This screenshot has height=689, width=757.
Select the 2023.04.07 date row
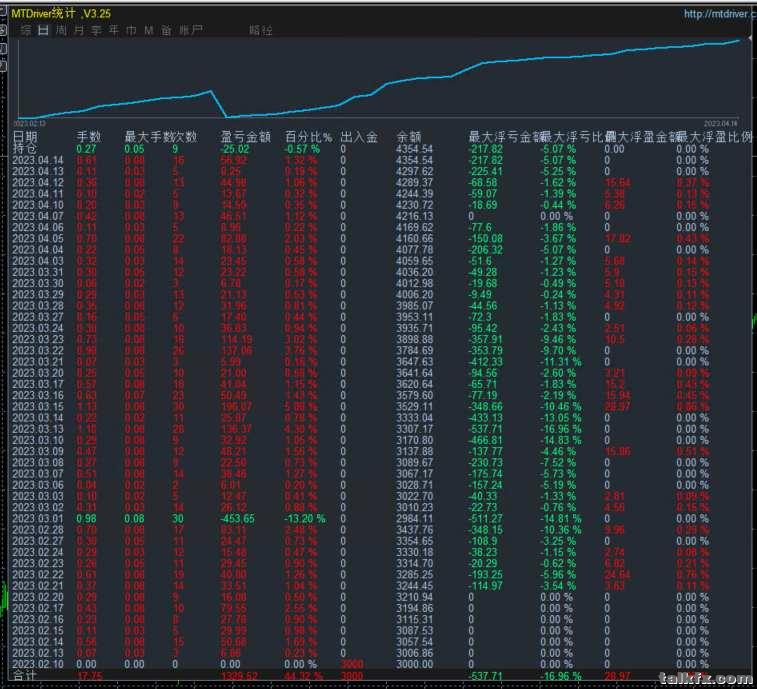38,216
